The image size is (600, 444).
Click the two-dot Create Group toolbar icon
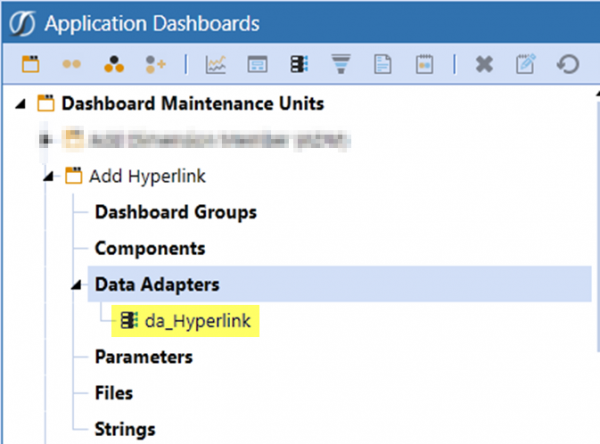[x=71, y=65]
